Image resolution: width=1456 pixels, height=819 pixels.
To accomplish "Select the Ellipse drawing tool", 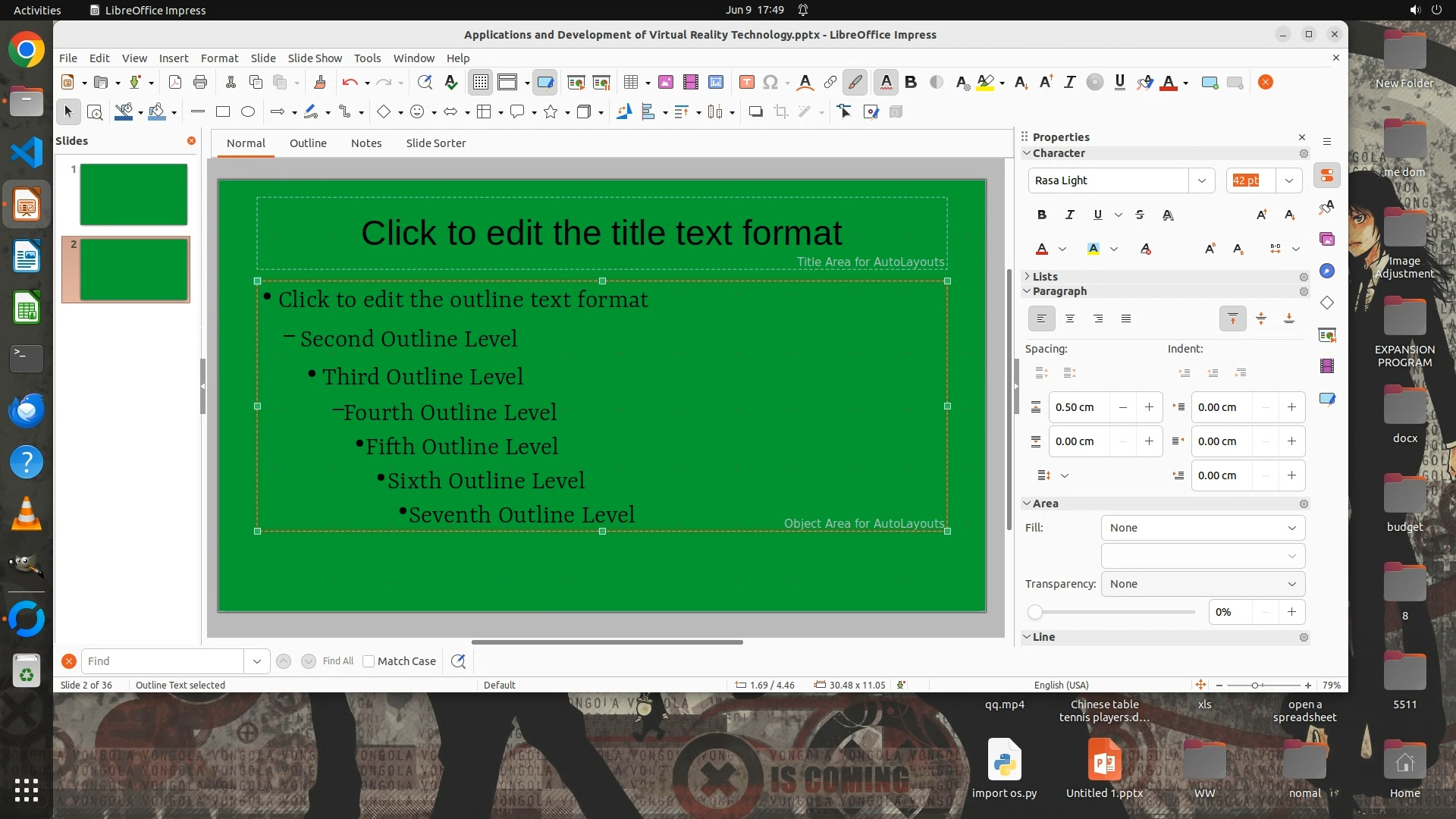I will (x=248, y=112).
